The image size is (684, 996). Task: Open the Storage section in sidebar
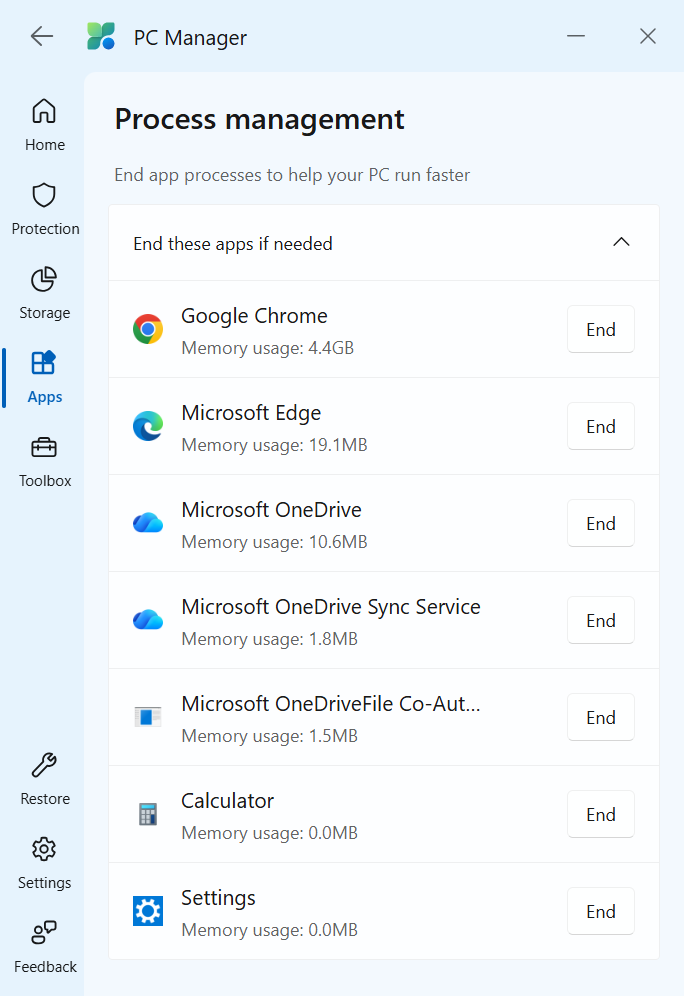pyautogui.click(x=45, y=293)
